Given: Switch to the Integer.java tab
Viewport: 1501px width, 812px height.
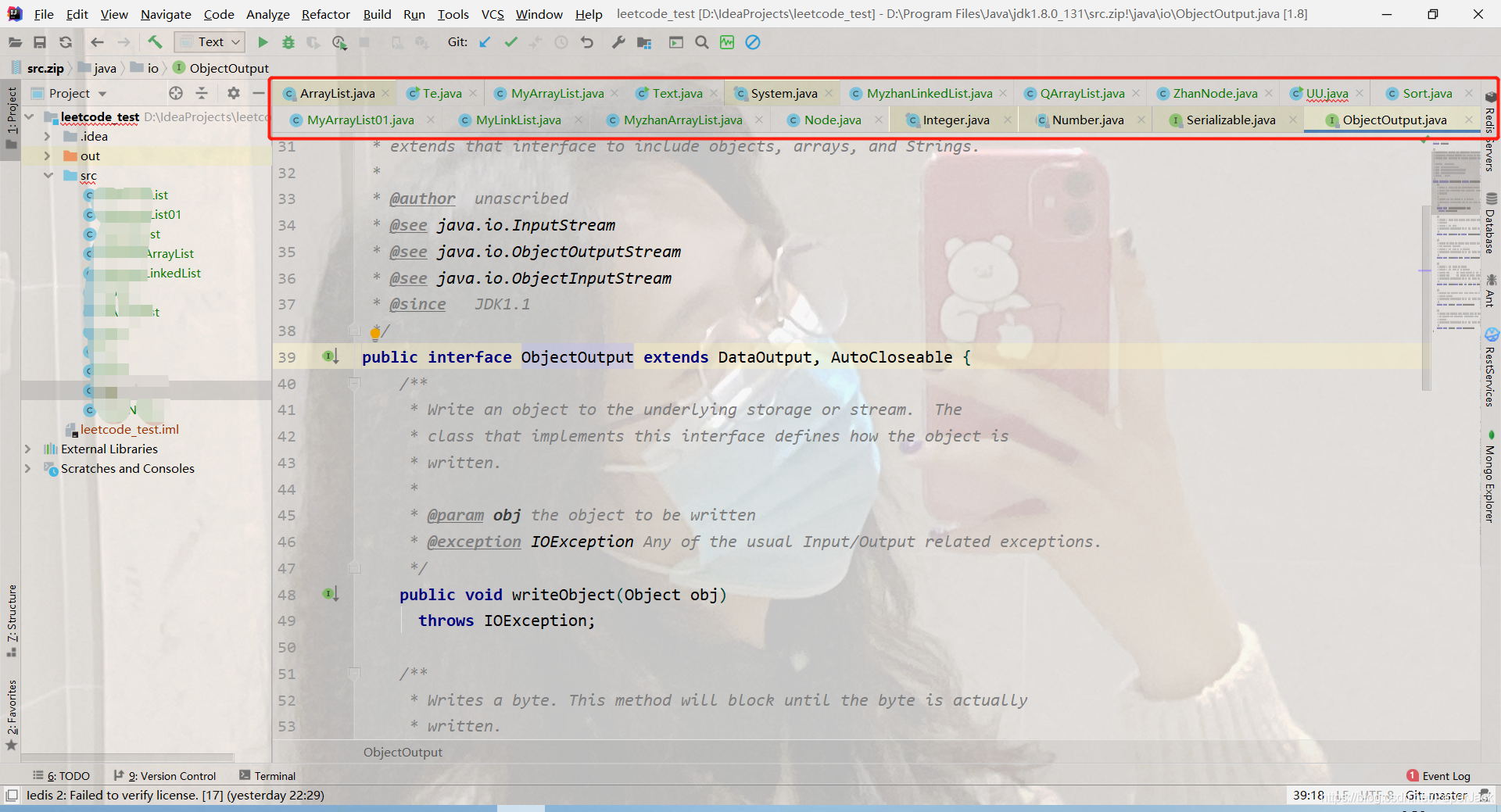Looking at the screenshot, I should pos(955,120).
